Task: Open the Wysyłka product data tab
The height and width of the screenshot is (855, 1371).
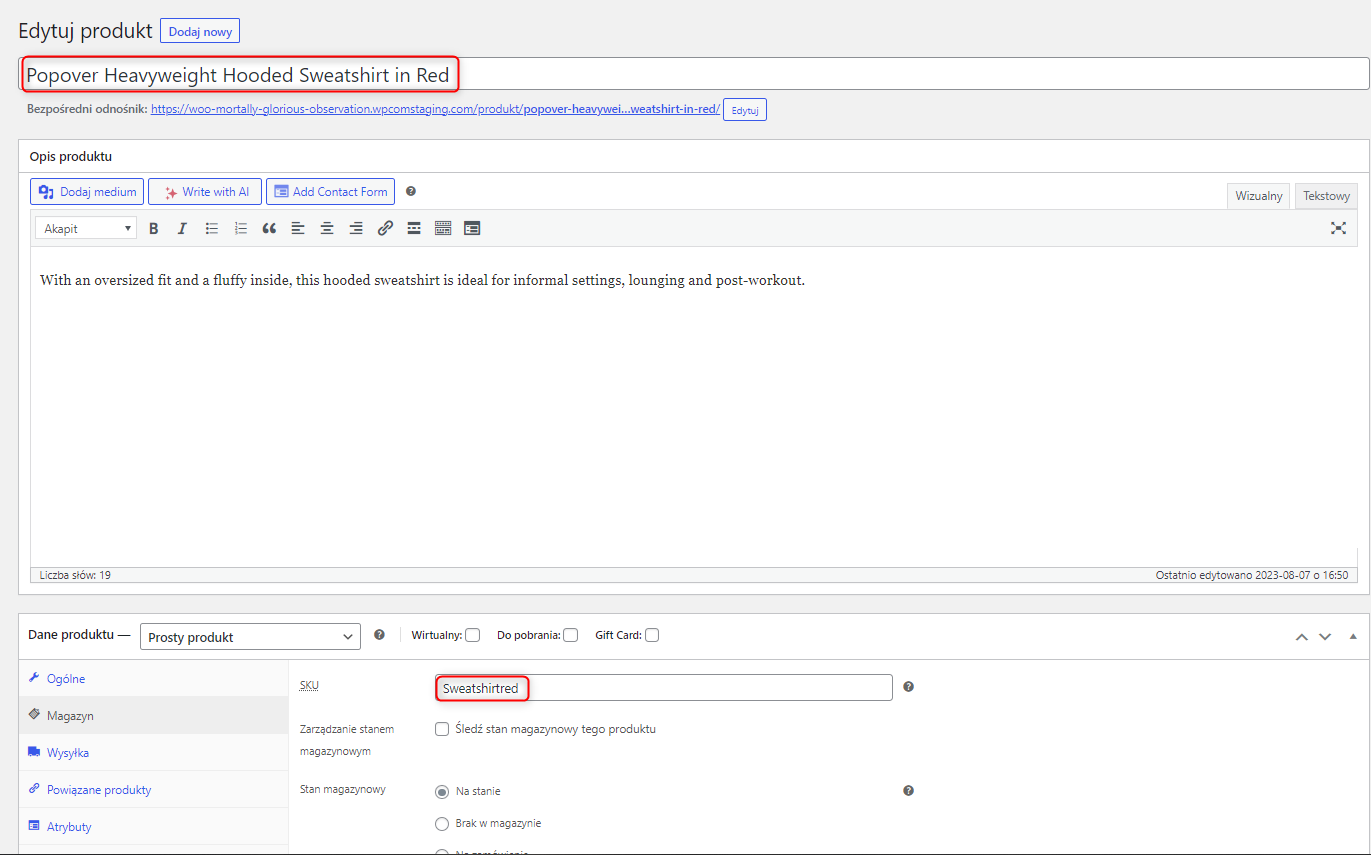Action: pyautogui.click(x=154, y=753)
